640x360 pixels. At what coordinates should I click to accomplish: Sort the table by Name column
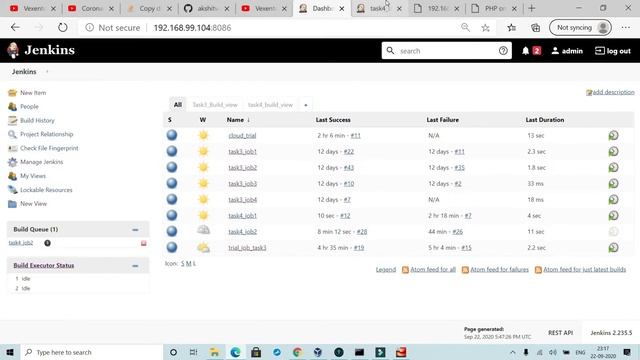pyautogui.click(x=238, y=120)
